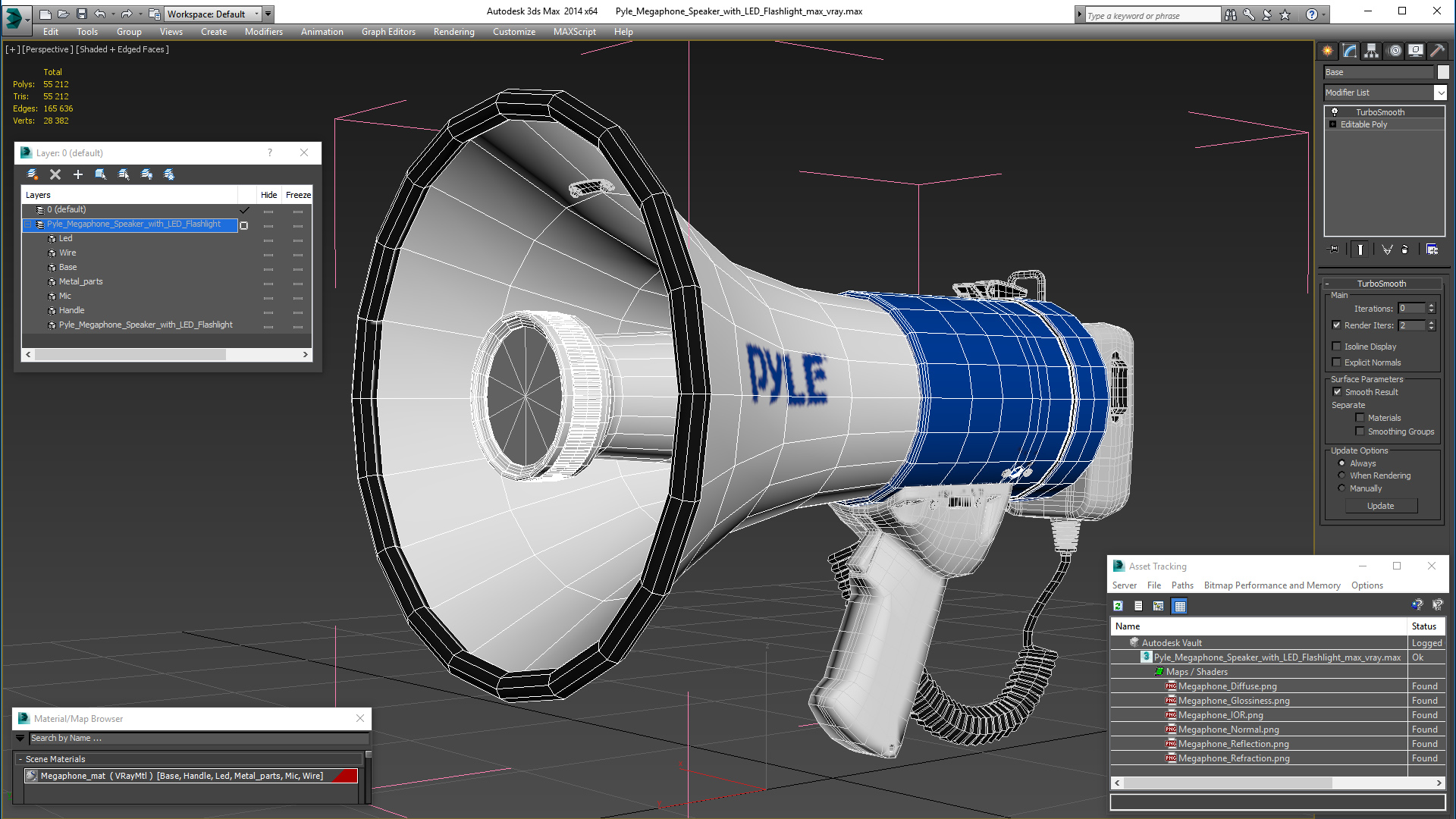This screenshot has height=819, width=1456.
Task: Open the Rendering menu
Action: coord(453,32)
